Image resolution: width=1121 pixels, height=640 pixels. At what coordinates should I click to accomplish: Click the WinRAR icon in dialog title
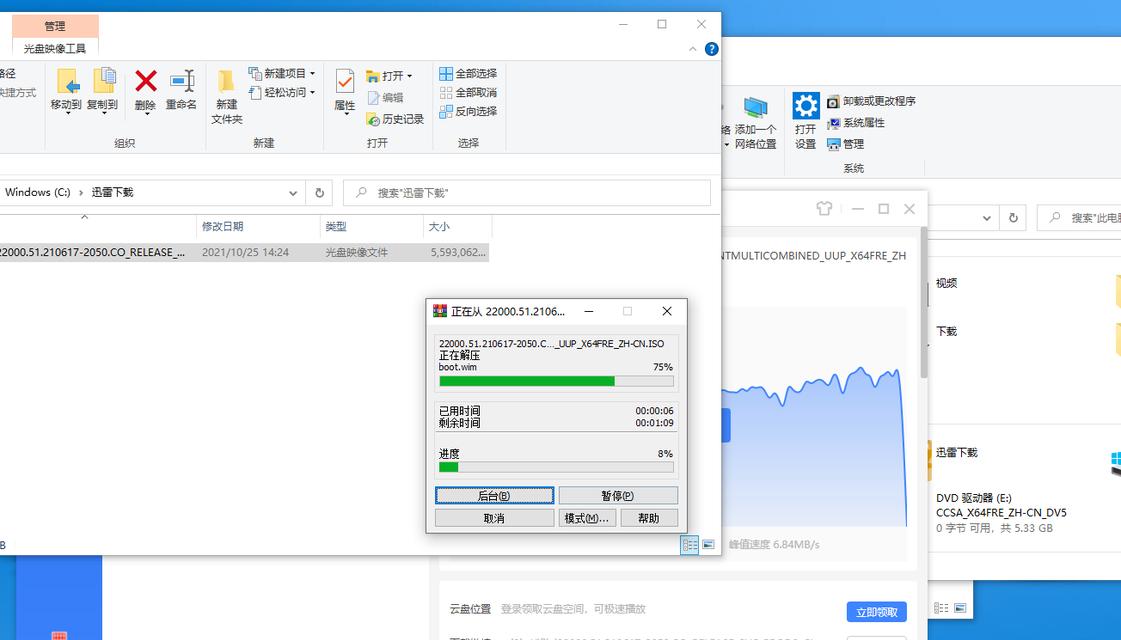click(x=440, y=311)
